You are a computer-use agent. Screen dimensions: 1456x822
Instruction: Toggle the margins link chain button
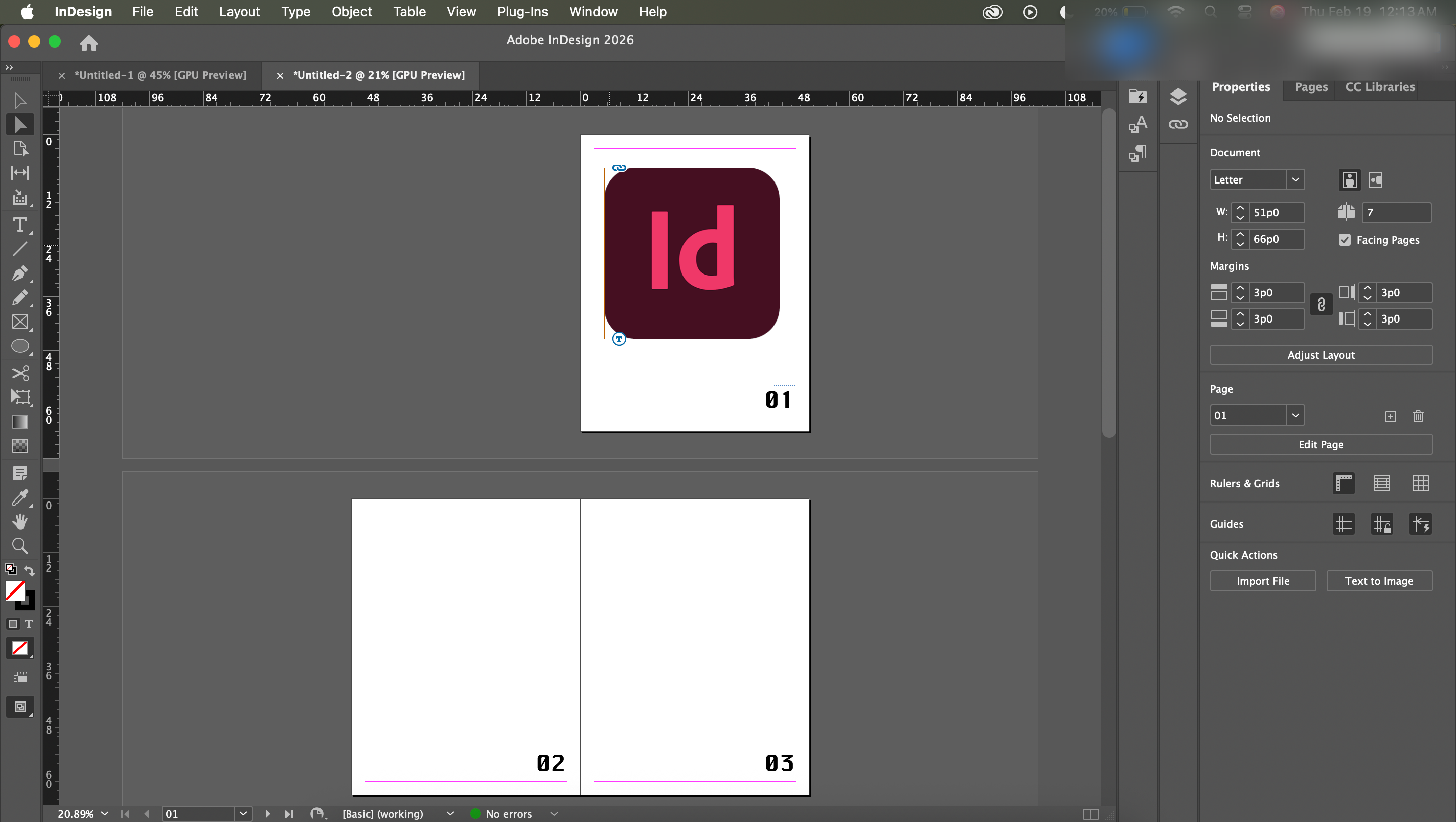tap(1321, 305)
